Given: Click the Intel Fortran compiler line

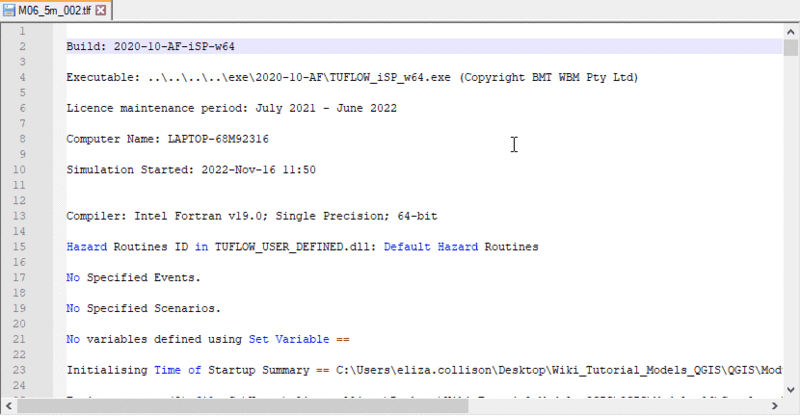Looking at the screenshot, I should click(x=251, y=216).
